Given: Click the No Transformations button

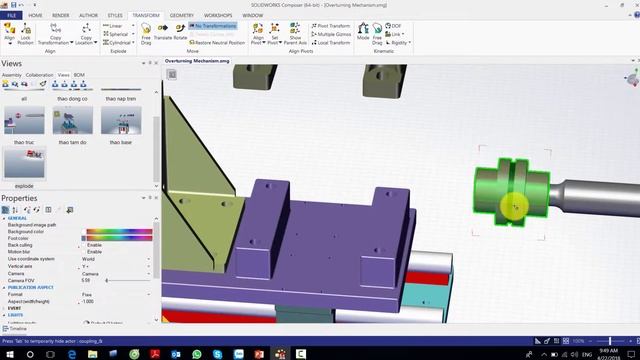Looking at the screenshot, I should tap(213, 26).
